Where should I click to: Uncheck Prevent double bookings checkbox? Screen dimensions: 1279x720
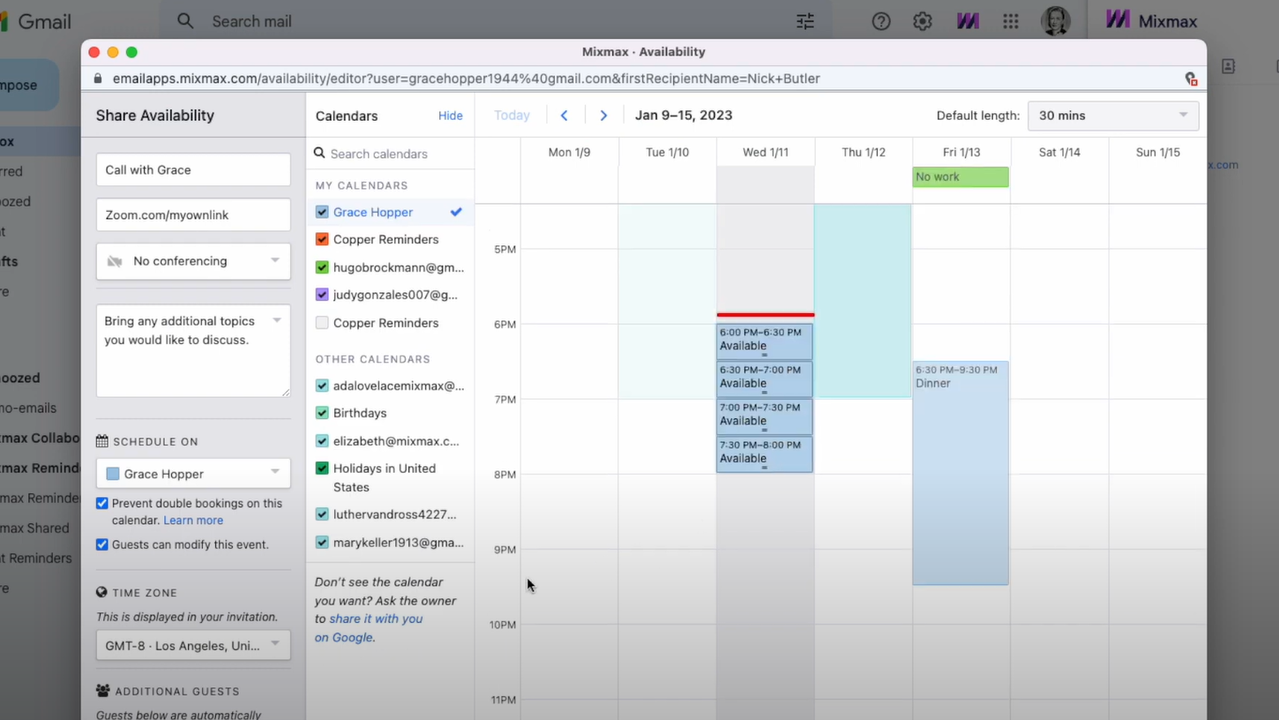click(x=102, y=504)
